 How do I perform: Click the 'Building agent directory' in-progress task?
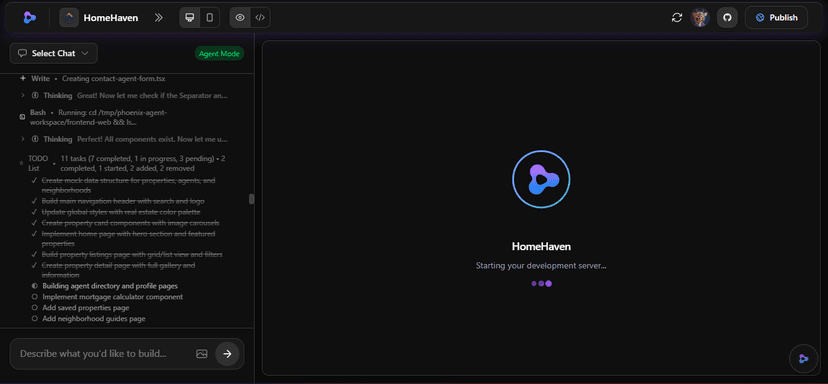[110, 286]
